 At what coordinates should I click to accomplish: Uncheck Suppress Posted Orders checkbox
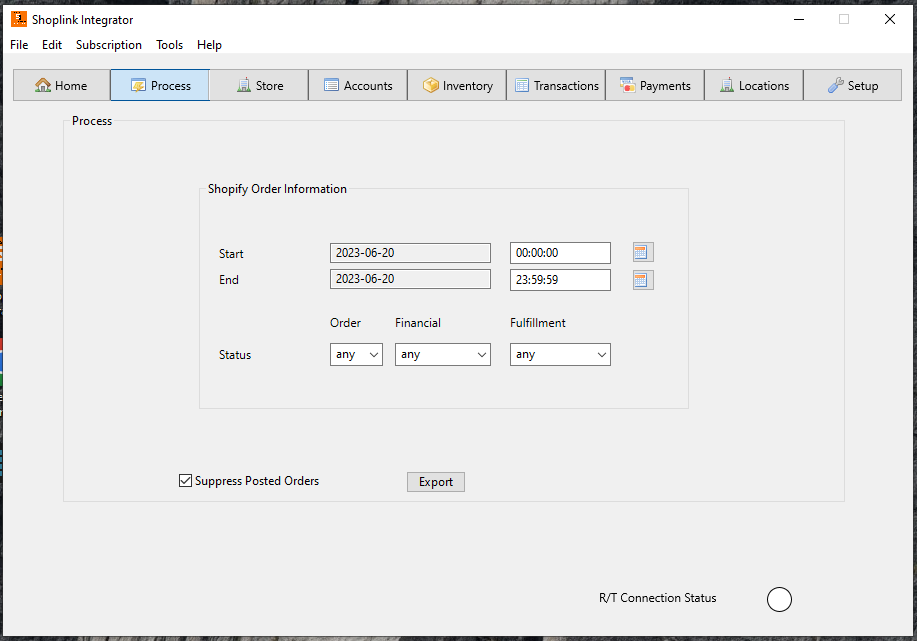pos(185,481)
